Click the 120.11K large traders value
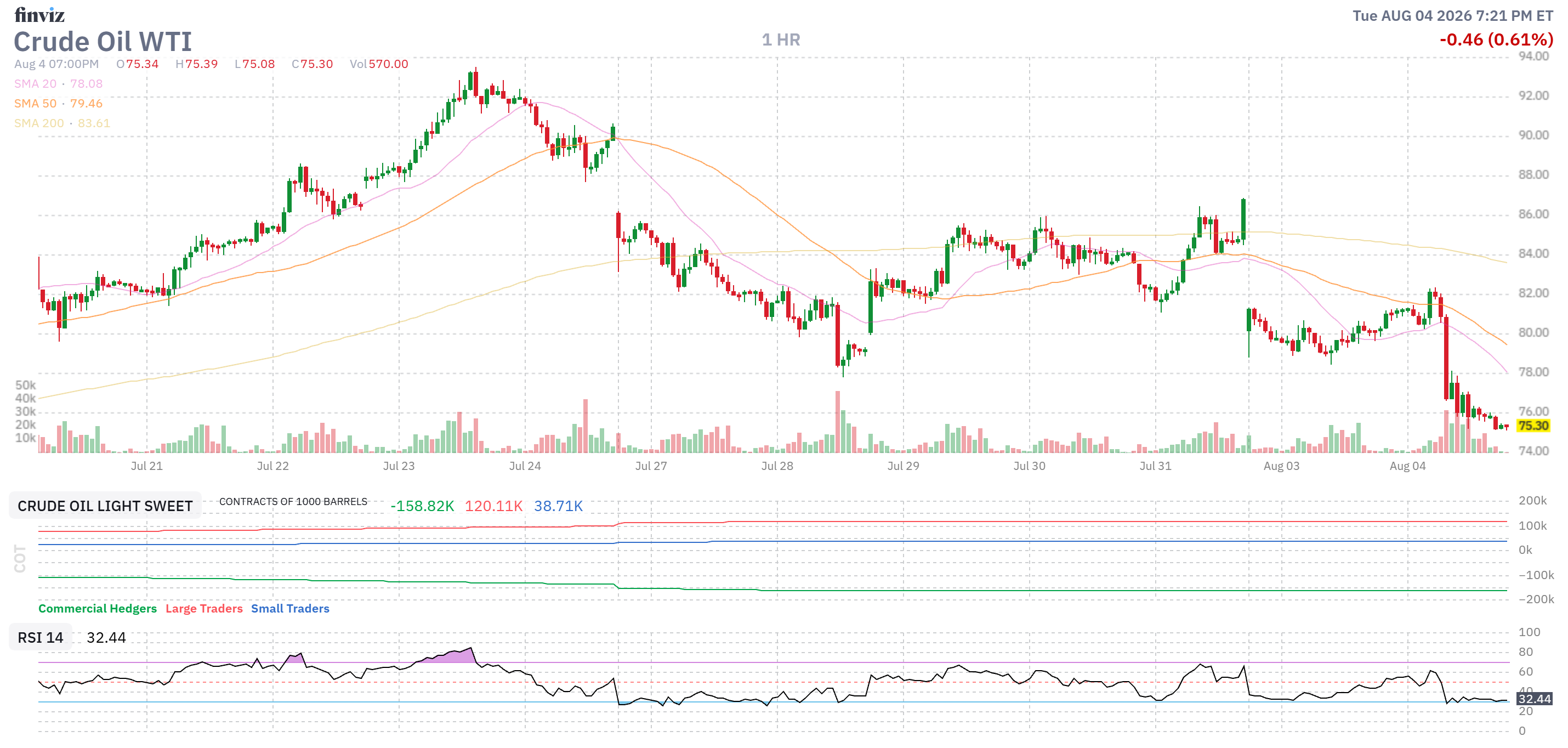The width and height of the screenshot is (1568, 748). coord(493,506)
